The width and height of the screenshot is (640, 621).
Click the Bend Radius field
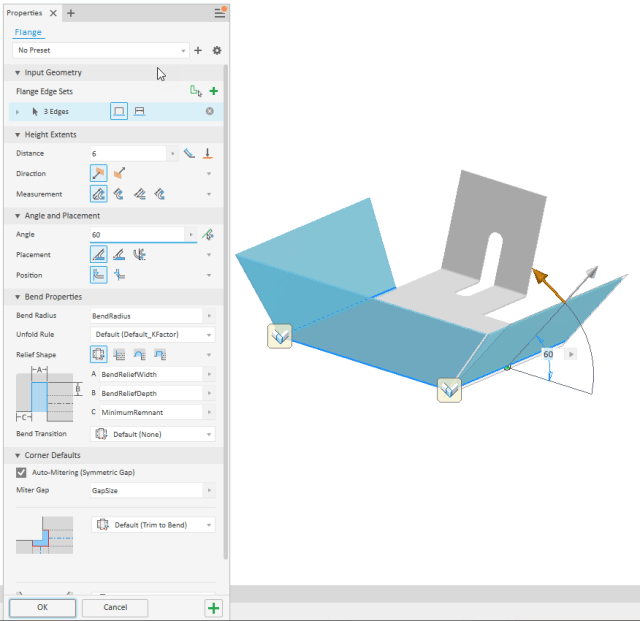[x=146, y=316]
